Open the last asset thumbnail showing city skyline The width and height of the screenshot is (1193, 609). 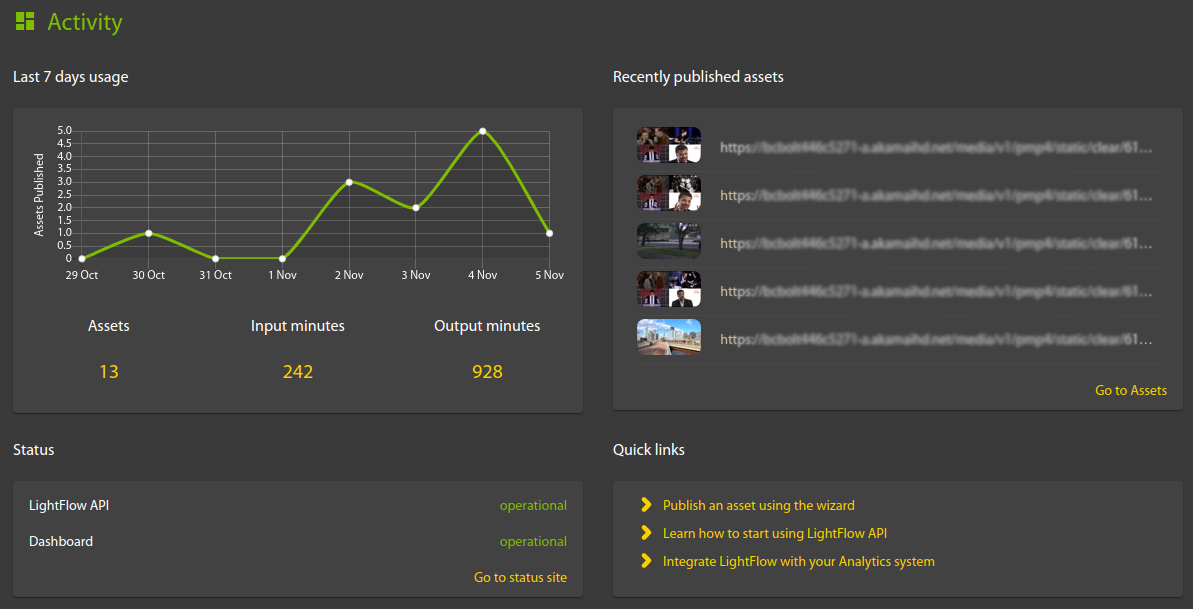pos(668,337)
